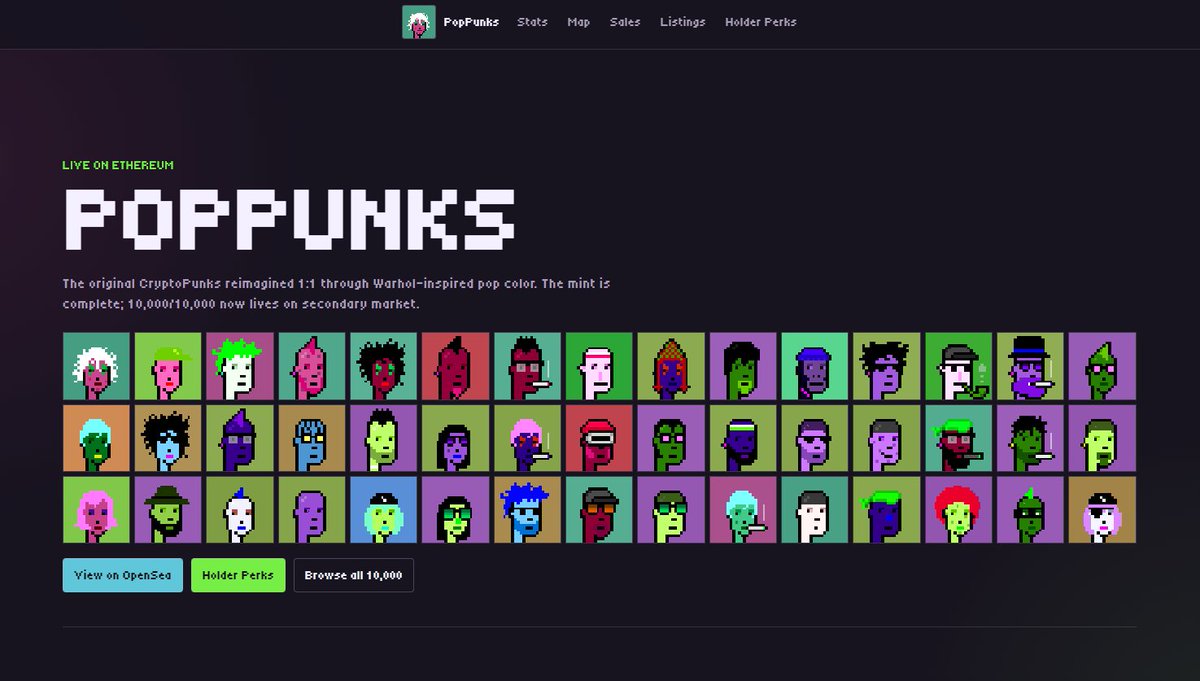Select blue punk with wild blue hair

click(x=527, y=510)
